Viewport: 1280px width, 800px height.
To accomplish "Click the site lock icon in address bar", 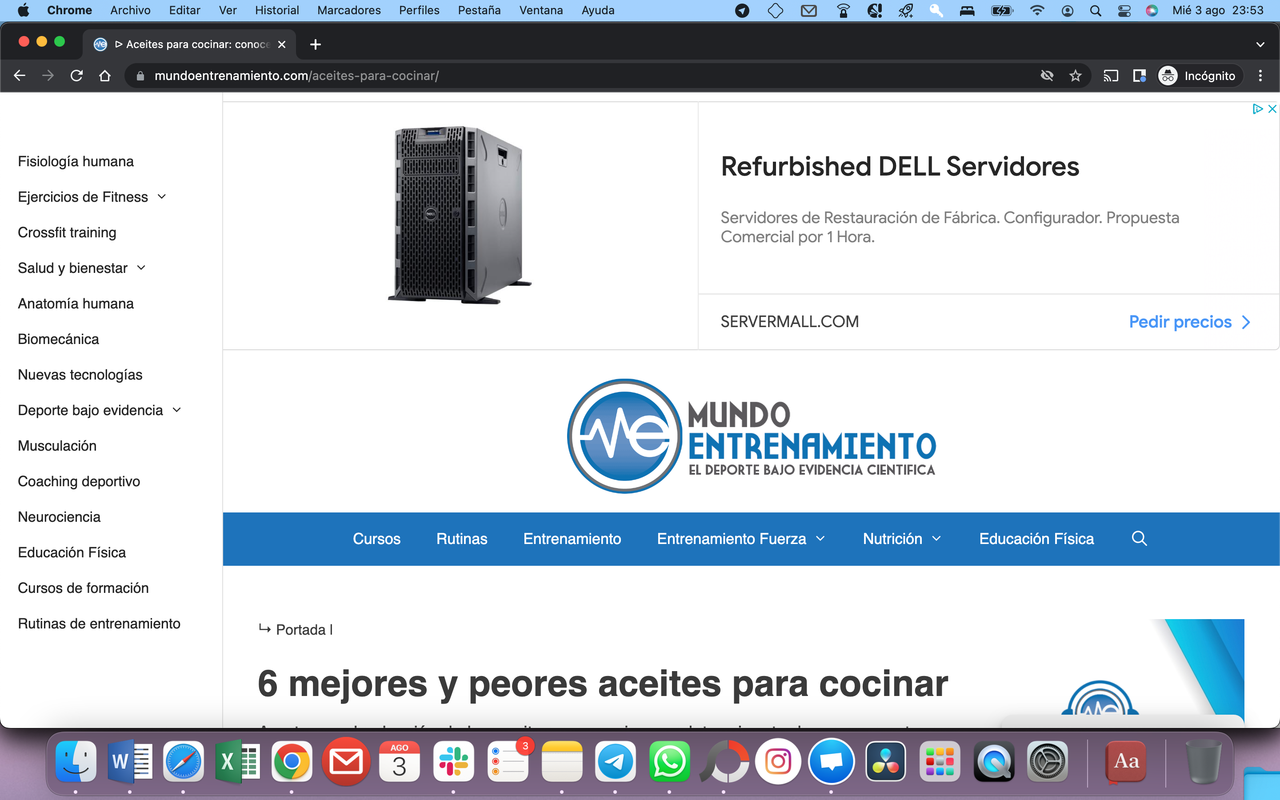I will 139,76.
